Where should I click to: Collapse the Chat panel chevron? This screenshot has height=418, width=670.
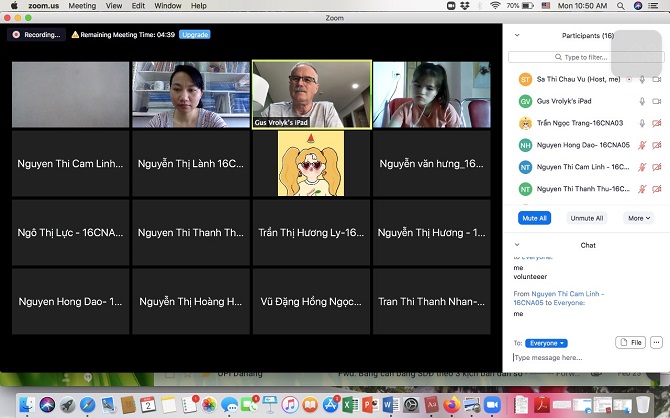pyautogui.click(x=517, y=244)
